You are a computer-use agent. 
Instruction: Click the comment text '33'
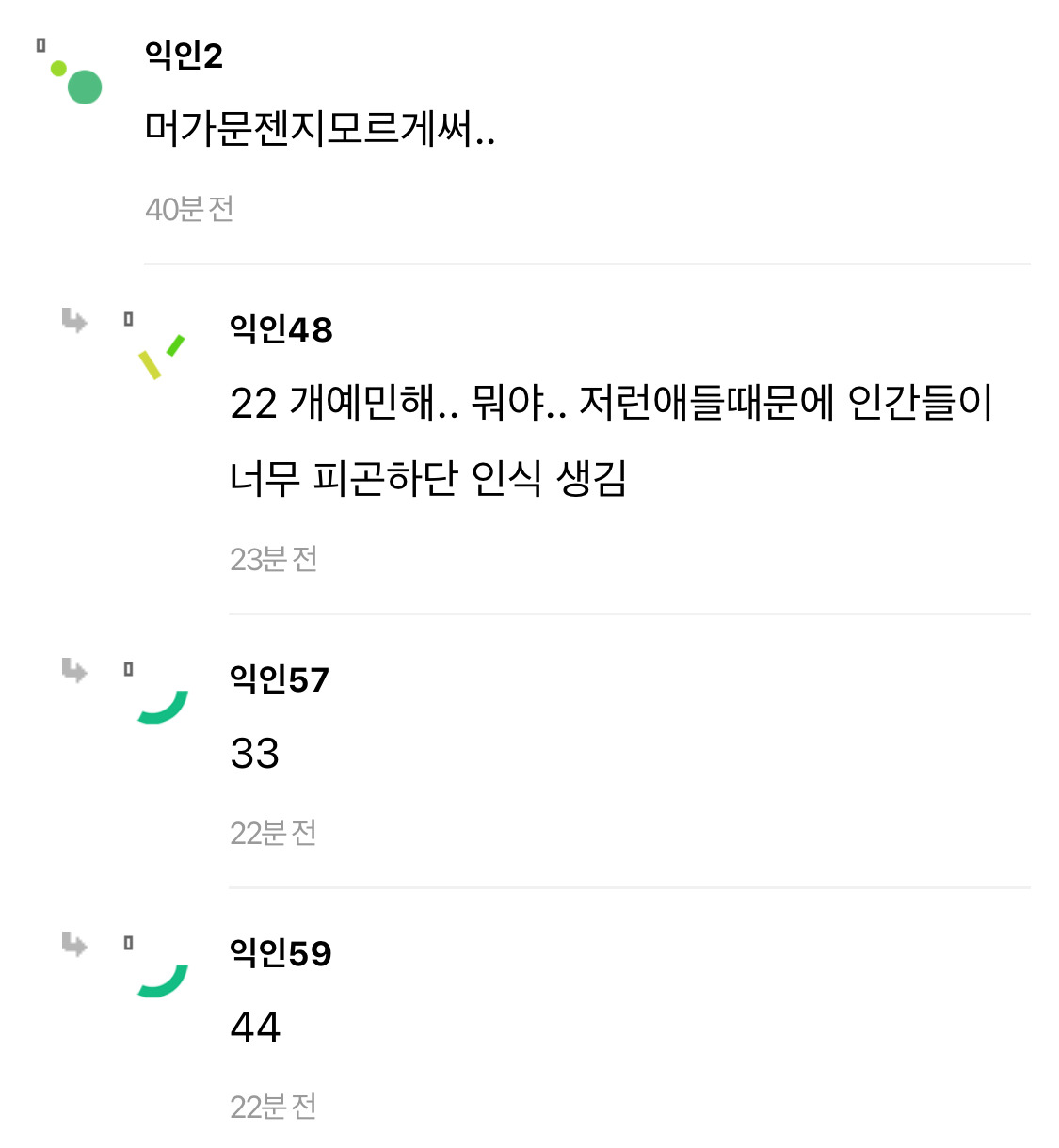(254, 754)
